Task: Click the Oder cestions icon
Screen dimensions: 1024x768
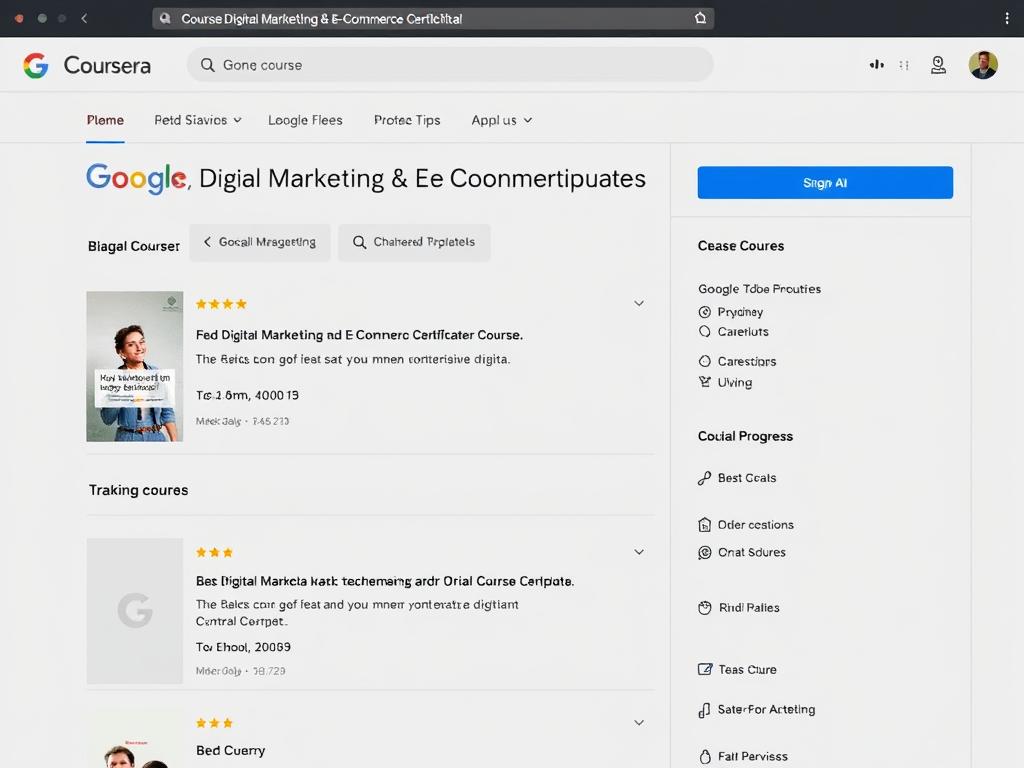Action: coord(704,524)
